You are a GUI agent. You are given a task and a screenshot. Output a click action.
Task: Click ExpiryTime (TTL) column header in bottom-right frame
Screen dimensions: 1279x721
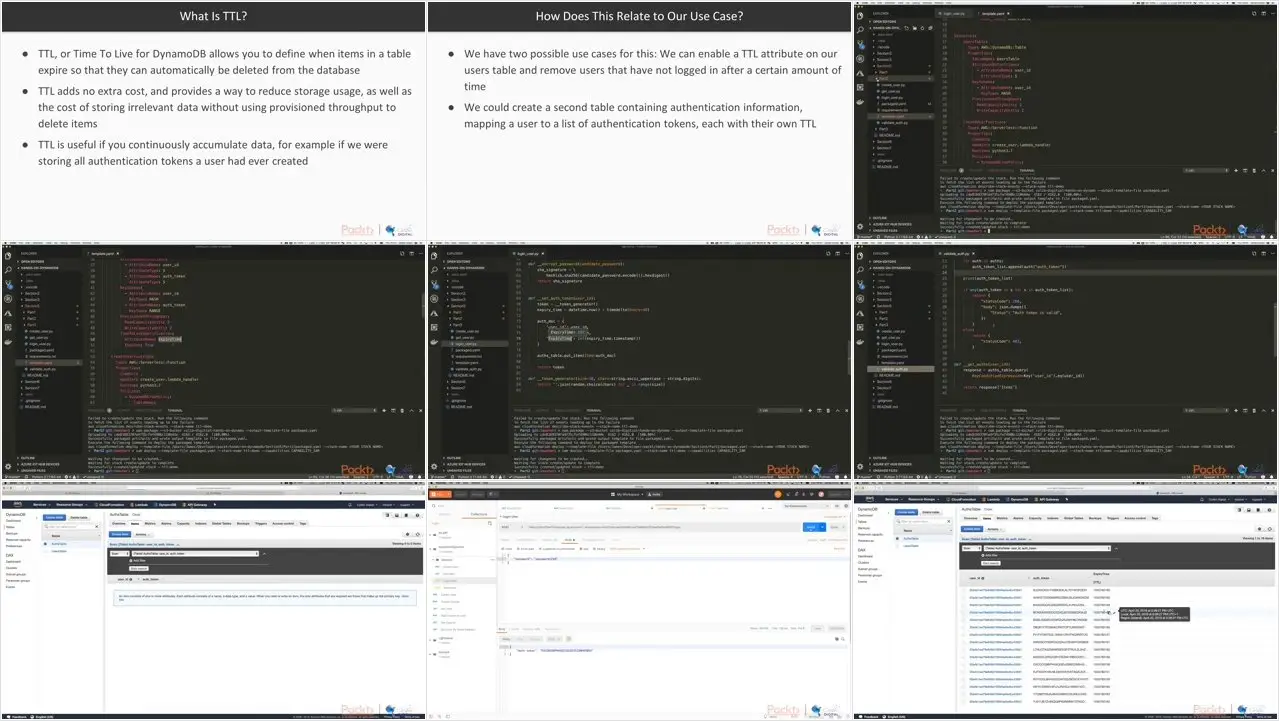point(1101,578)
